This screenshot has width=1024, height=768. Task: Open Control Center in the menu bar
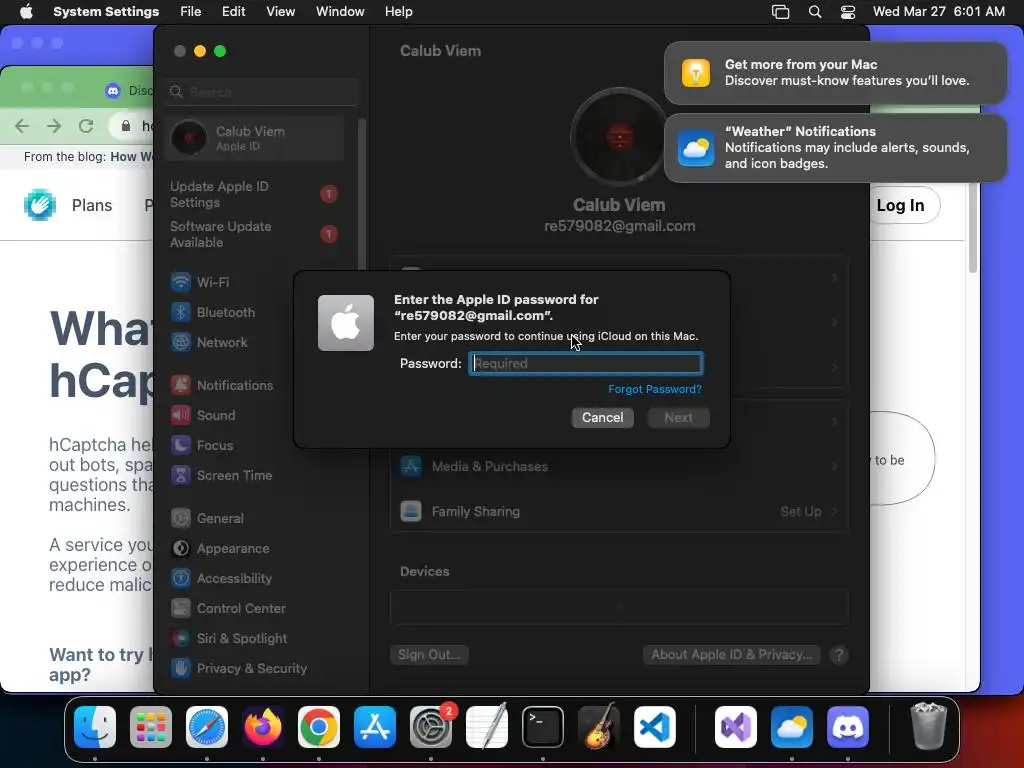coord(848,12)
